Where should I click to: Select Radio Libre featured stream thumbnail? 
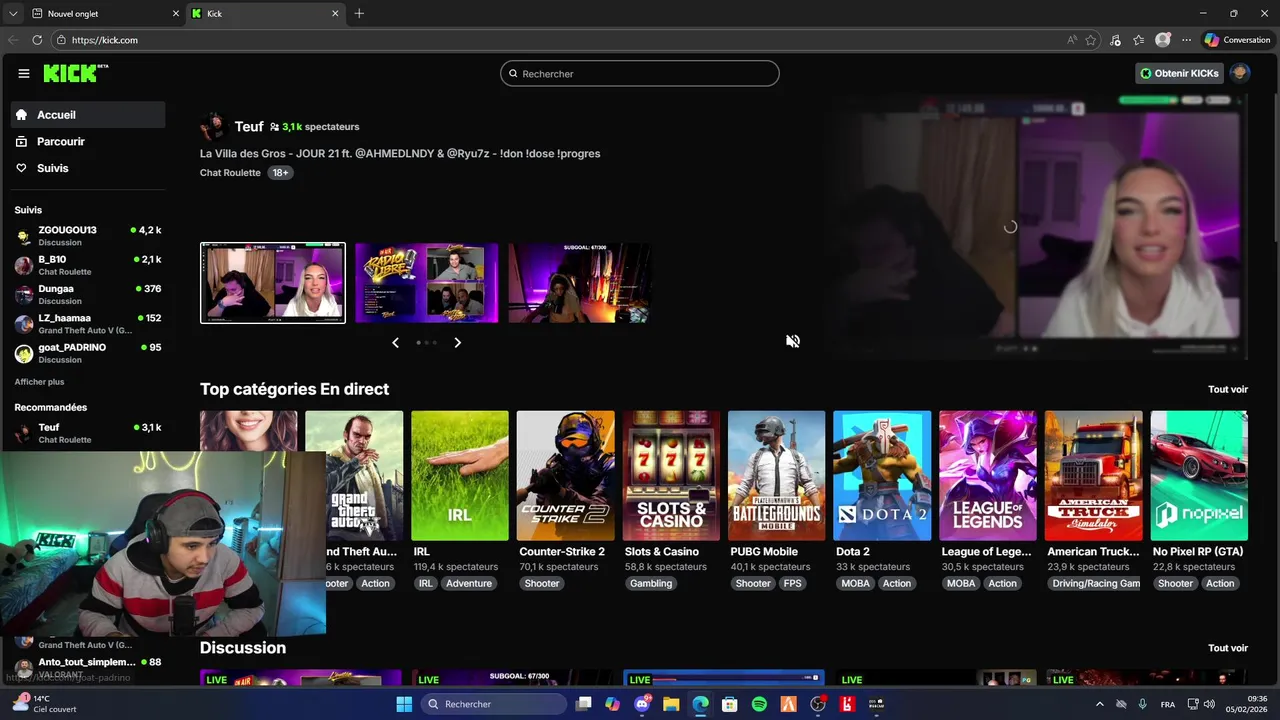point(426,283)
